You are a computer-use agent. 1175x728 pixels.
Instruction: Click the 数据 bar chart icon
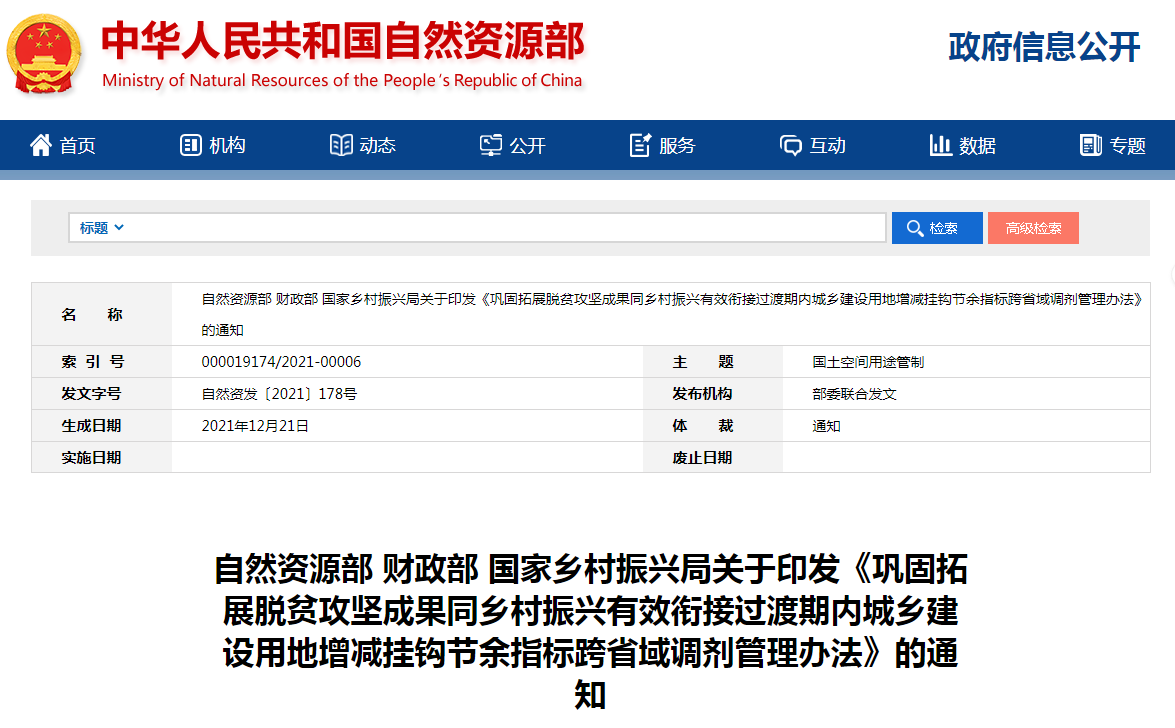(x=940, y=145)
